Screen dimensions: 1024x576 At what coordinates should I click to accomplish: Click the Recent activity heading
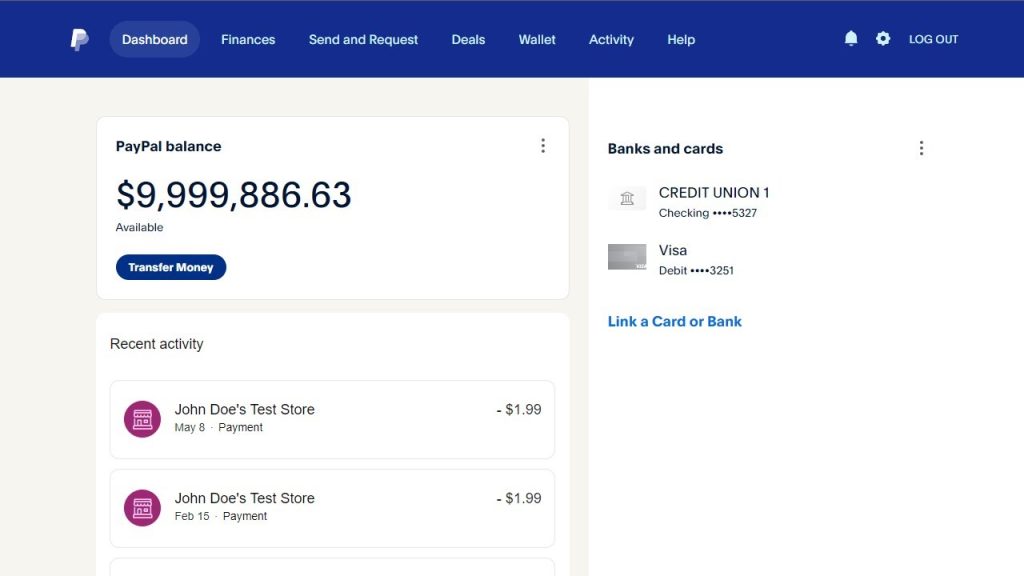point(157,344)
